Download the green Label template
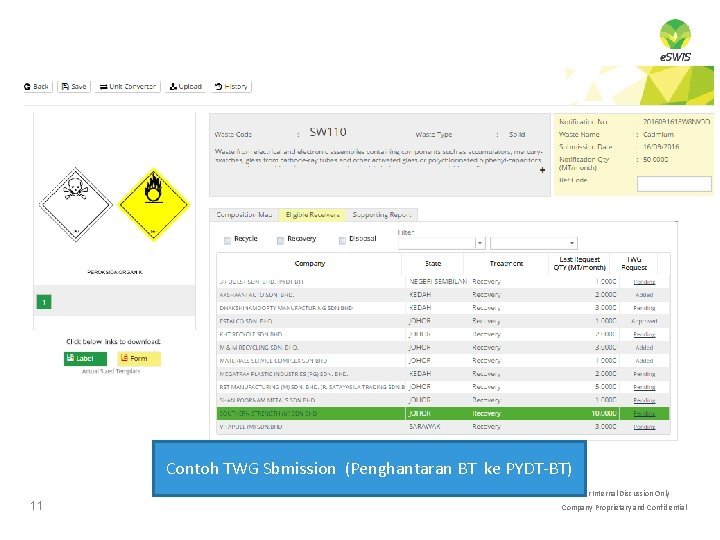The image size is (720, 540). tap(85, 359)
